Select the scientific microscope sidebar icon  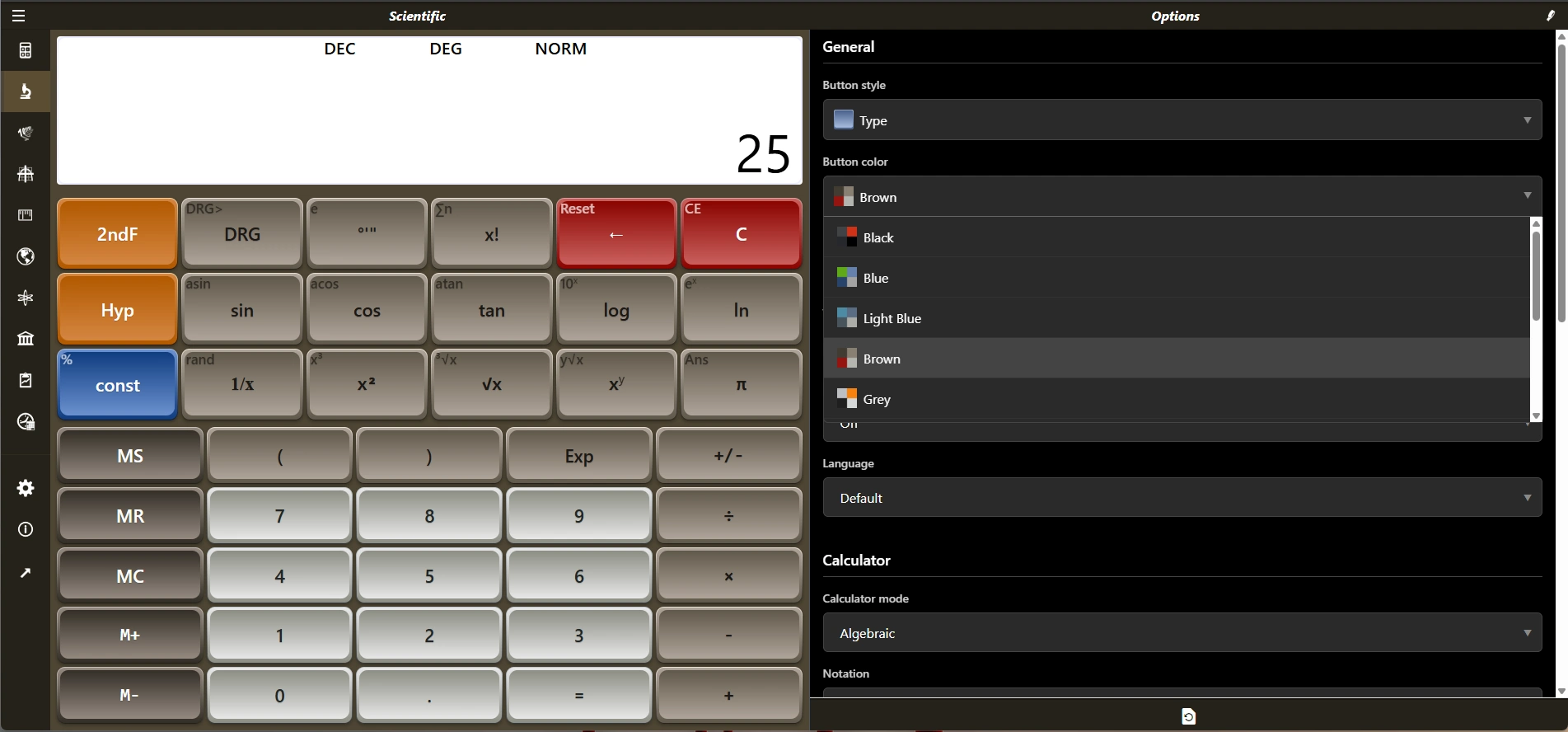click(26, 91)
